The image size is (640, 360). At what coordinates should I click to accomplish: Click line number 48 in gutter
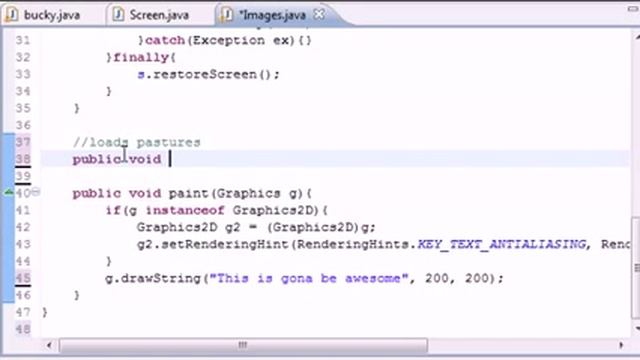click(x=23, y=329)
